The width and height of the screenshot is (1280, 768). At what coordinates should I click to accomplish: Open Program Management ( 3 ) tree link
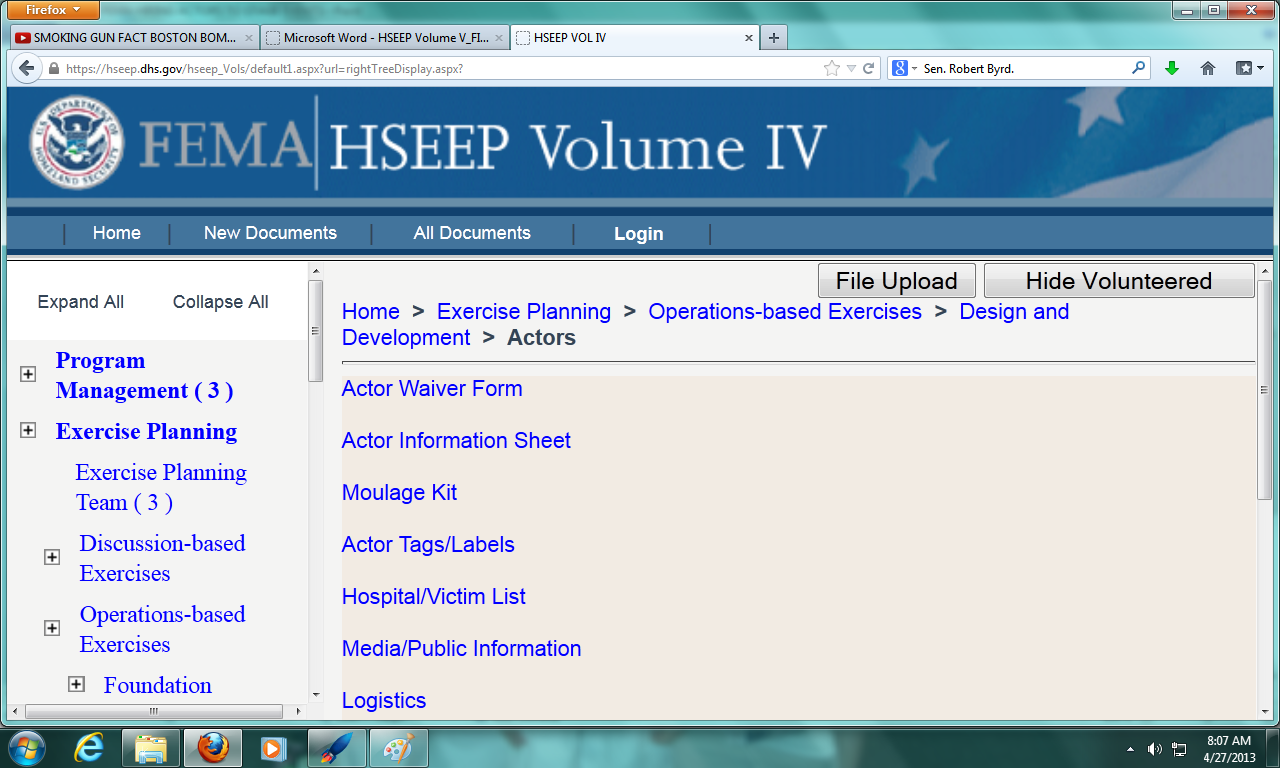(x=145, y=375)
